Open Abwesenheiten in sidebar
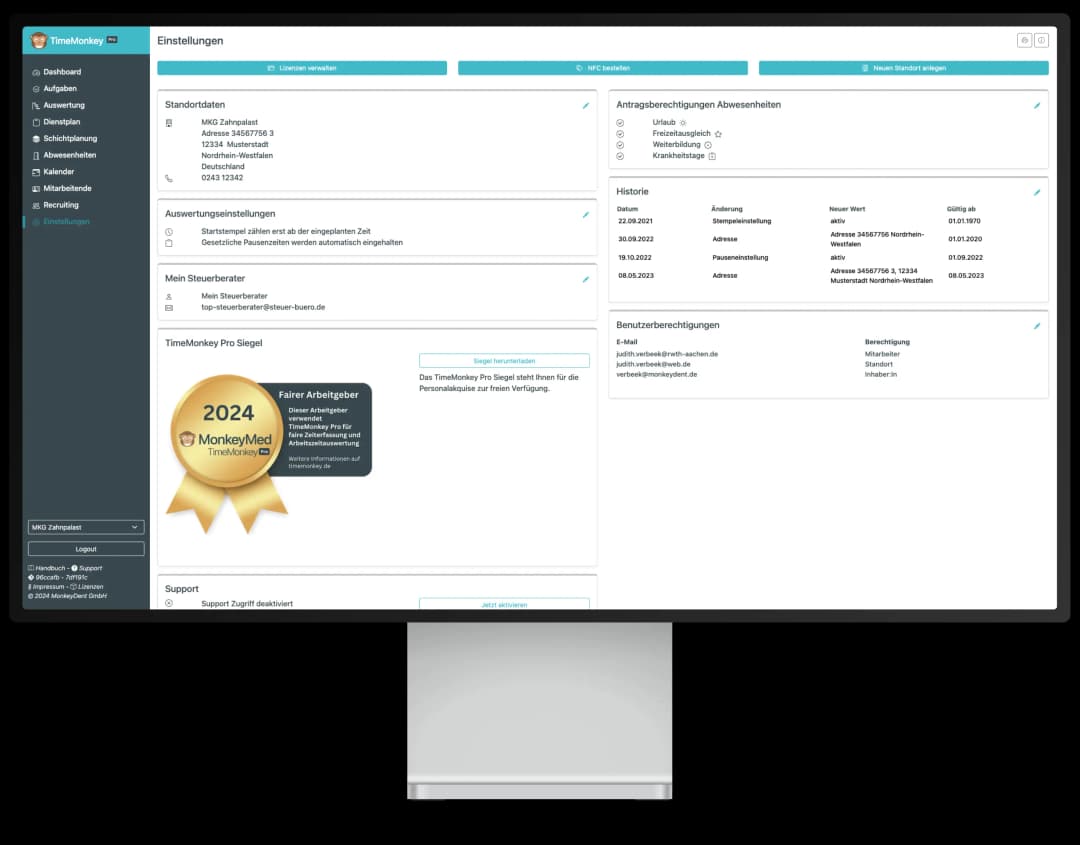The image size is (1080, 845). [70, 155]
